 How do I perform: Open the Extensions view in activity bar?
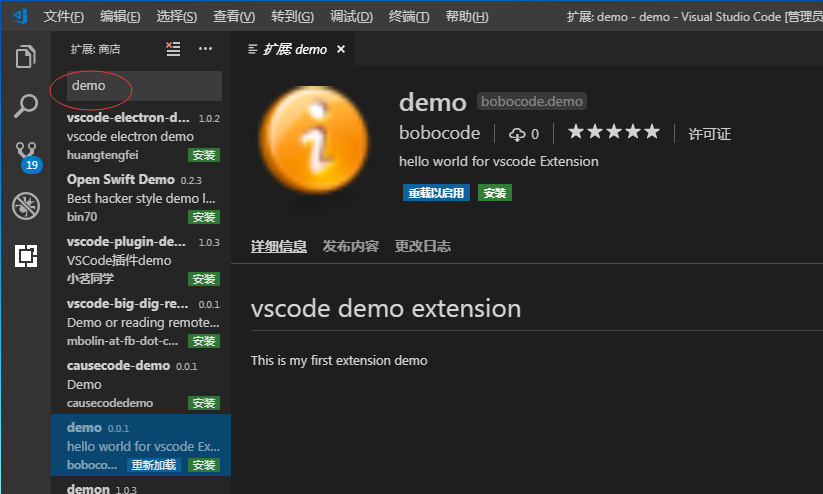point(26,256)
